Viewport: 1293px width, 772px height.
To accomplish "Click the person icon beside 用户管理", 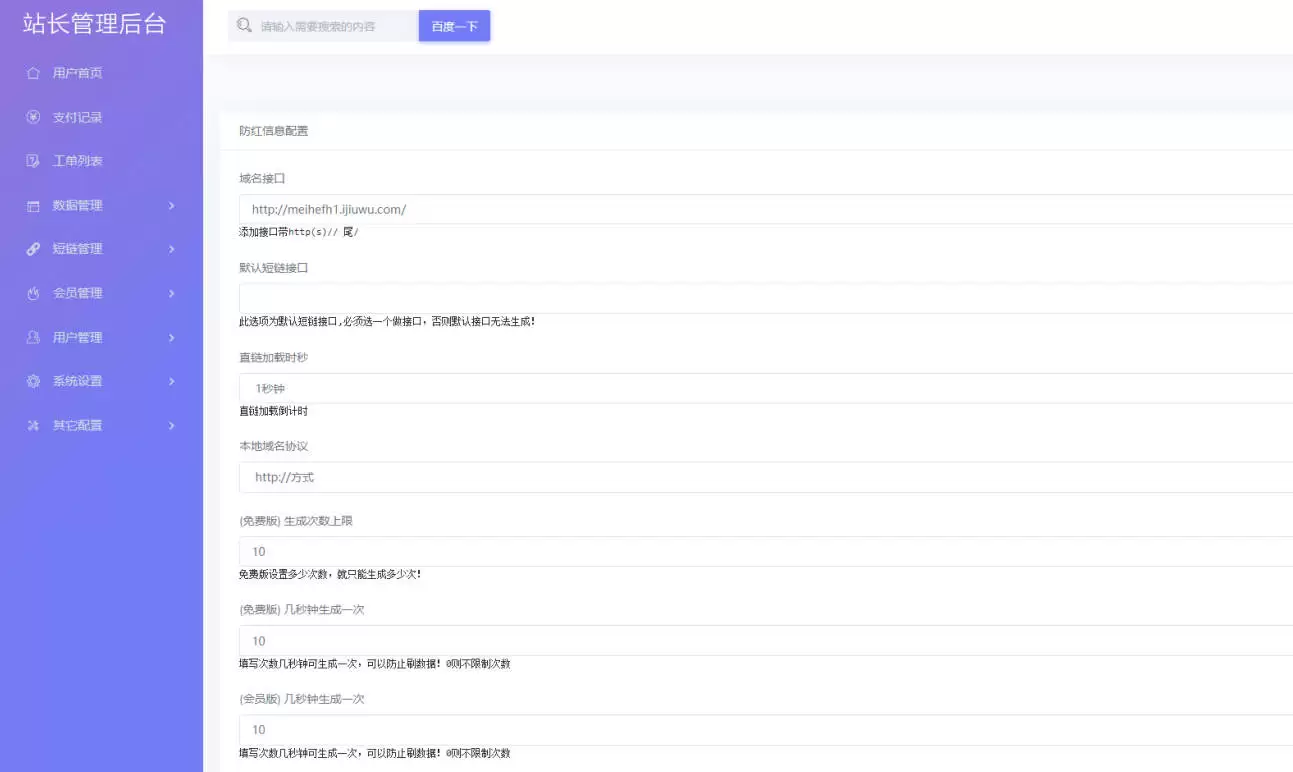I will (x=33, y=337).
